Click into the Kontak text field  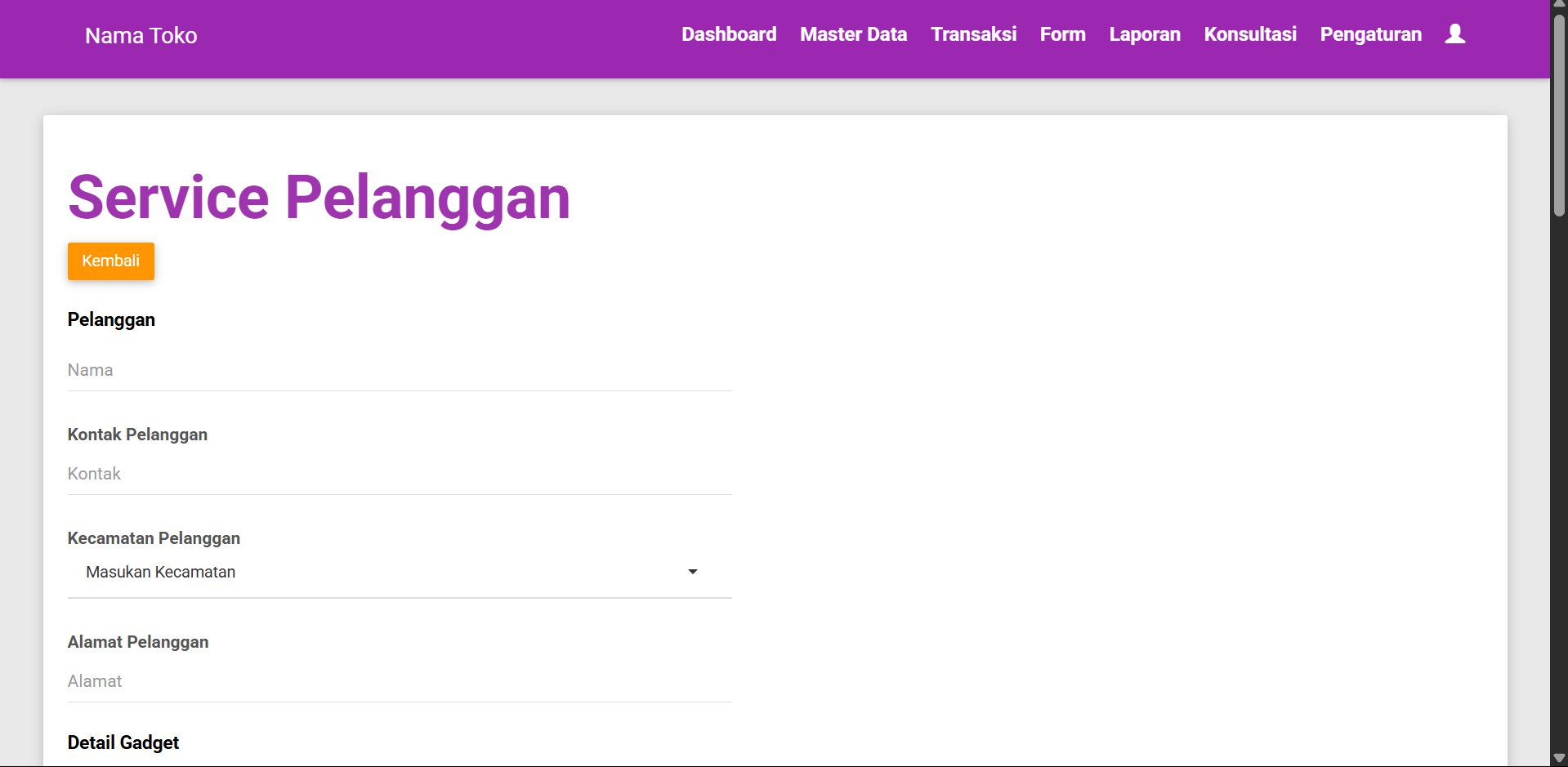pos(399,475)
